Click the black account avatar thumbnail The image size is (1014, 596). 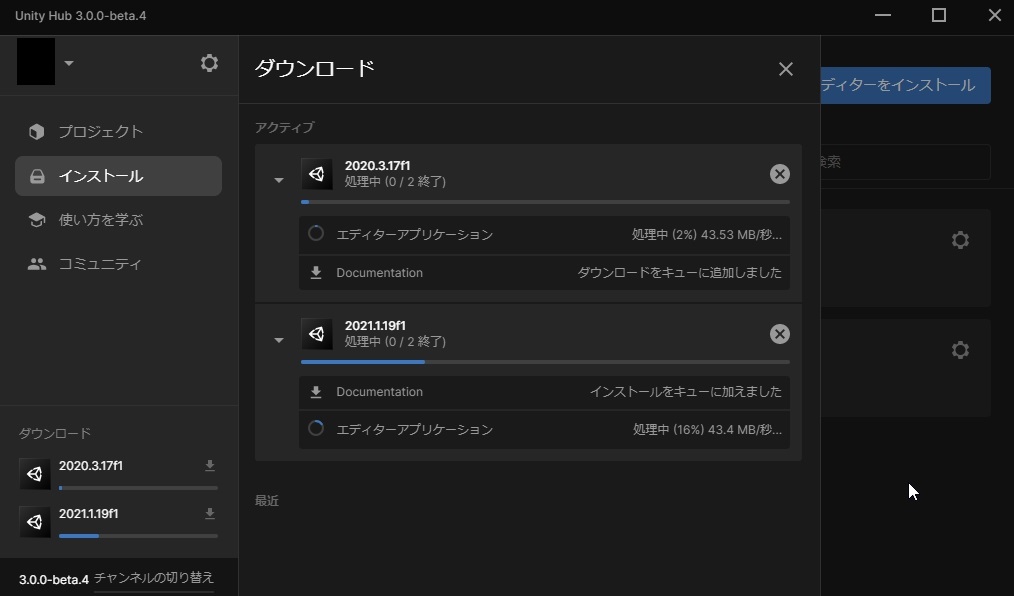pyautogui.click(x=36, y=61)
